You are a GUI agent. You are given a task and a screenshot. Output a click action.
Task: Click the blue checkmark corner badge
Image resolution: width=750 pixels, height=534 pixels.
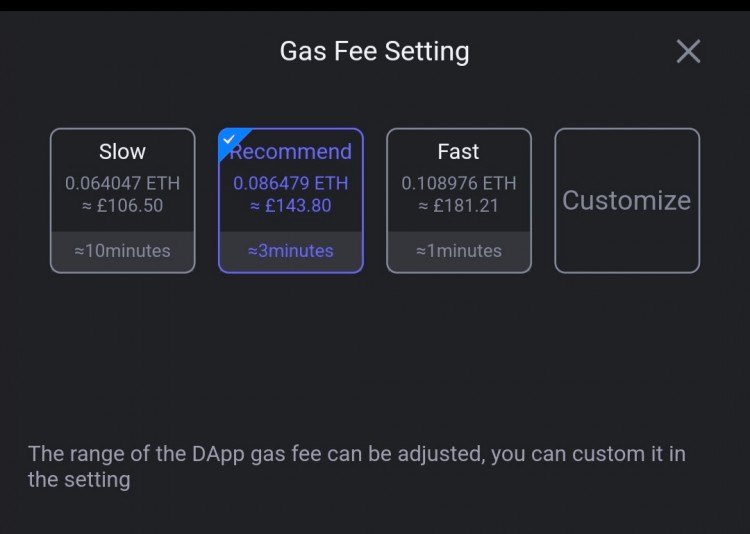click(231, 141)
